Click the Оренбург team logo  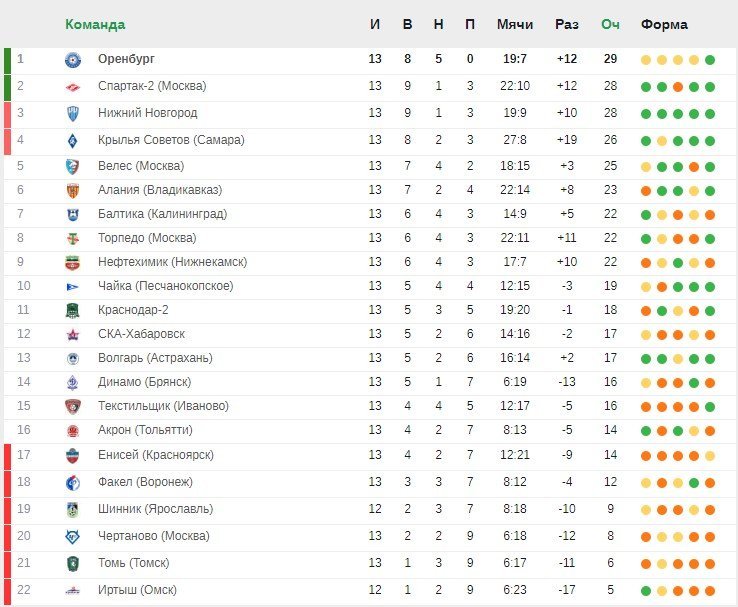click(72, 60)
